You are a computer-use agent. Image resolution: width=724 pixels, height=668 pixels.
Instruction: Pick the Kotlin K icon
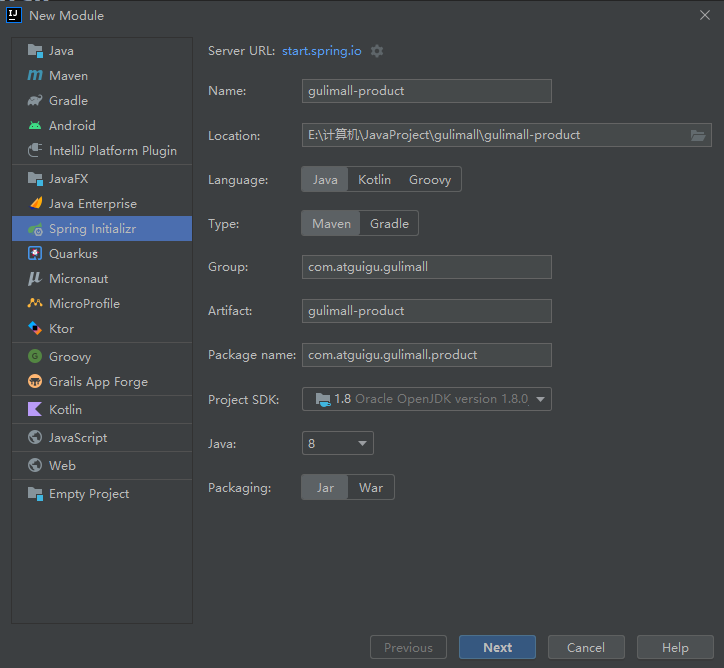point(35,409)
